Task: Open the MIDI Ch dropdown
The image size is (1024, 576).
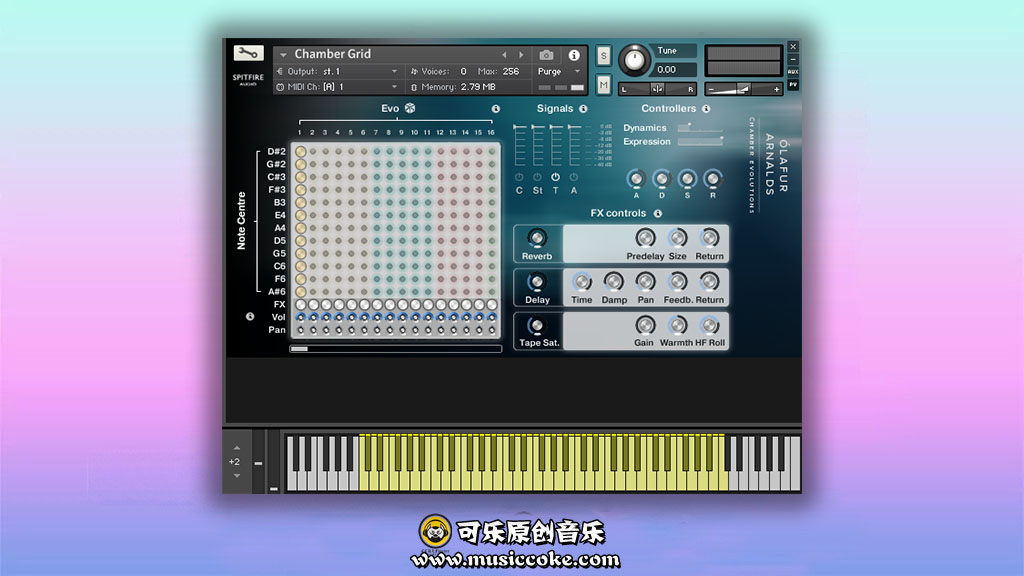Action: [394, 87]
